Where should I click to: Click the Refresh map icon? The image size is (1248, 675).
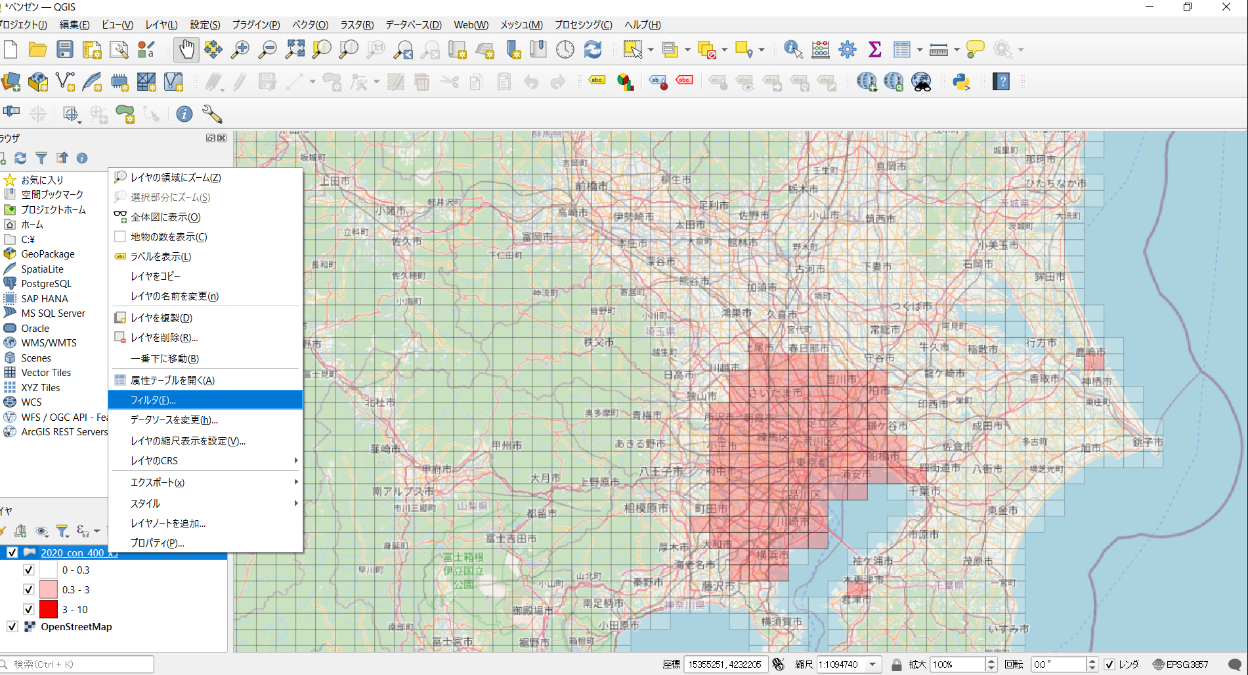pos(593,49)
